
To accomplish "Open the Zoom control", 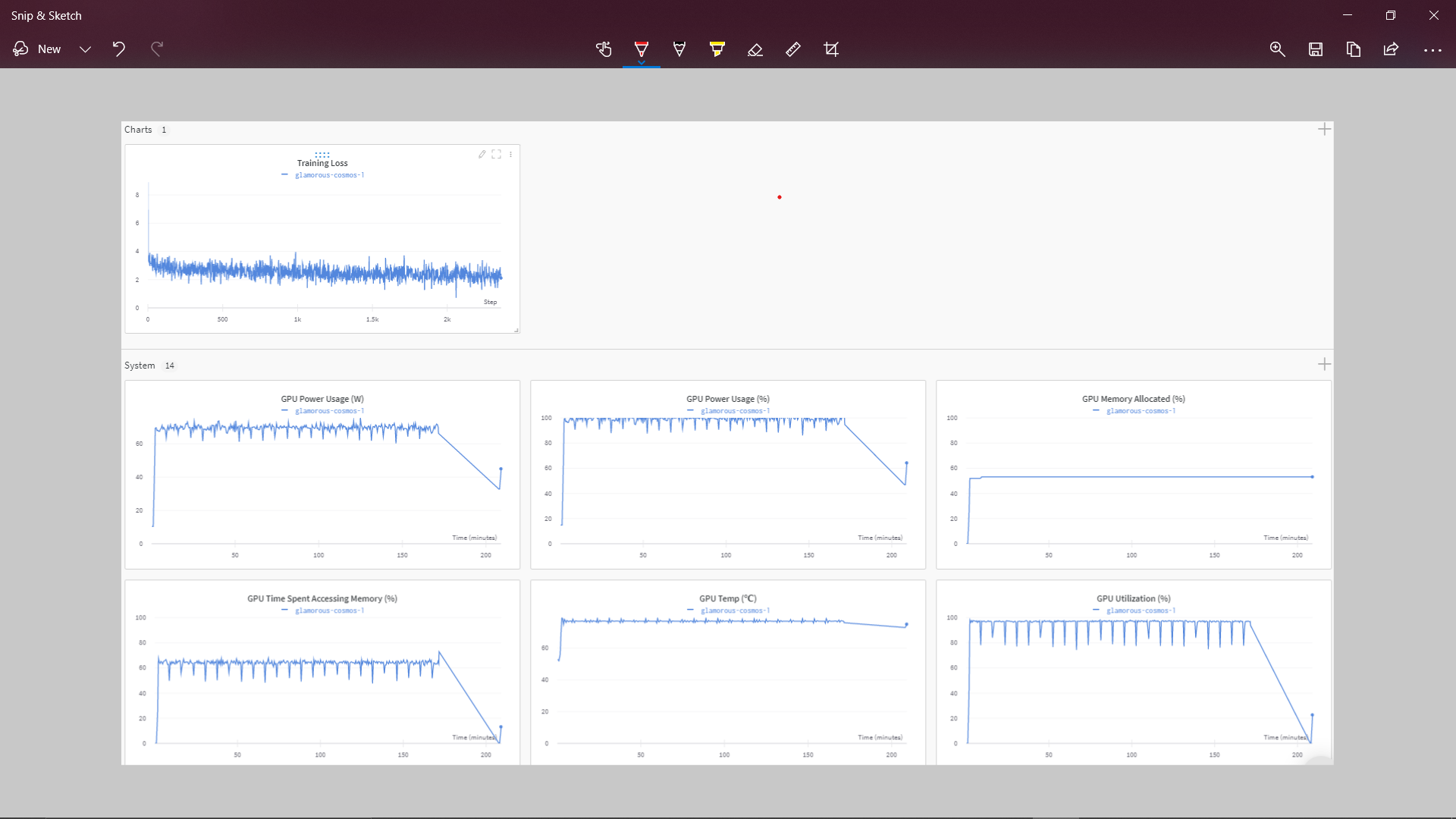I will 1278,49.
